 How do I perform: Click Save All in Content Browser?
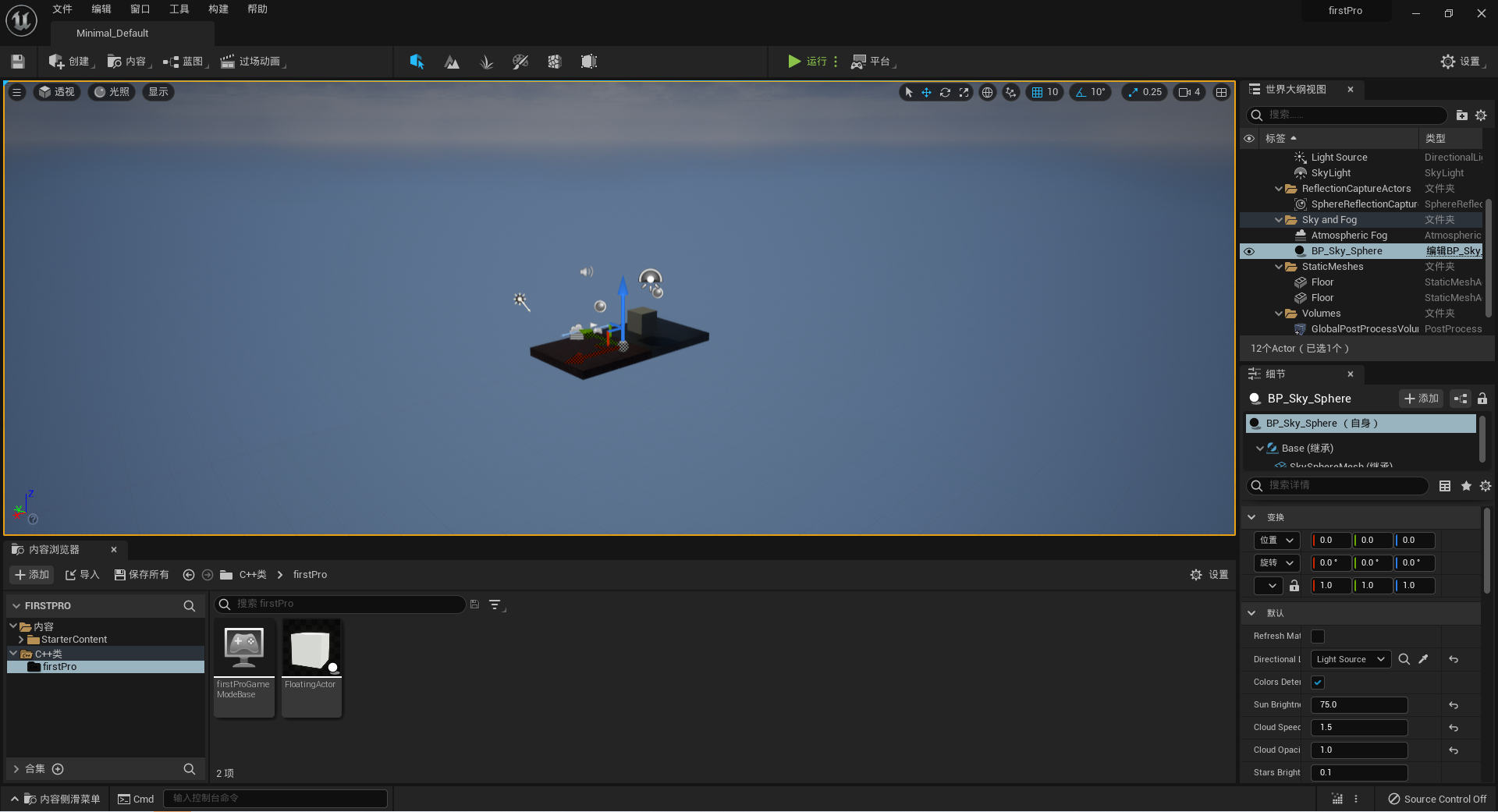pos(141,575)
